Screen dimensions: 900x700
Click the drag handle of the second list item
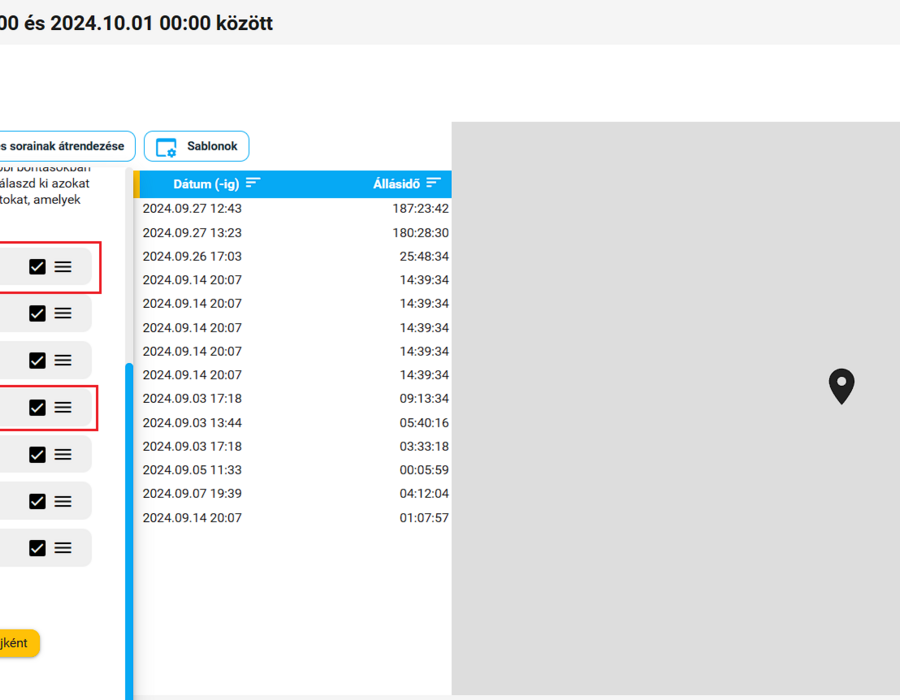pyautogui.click(x=63, y=313)
